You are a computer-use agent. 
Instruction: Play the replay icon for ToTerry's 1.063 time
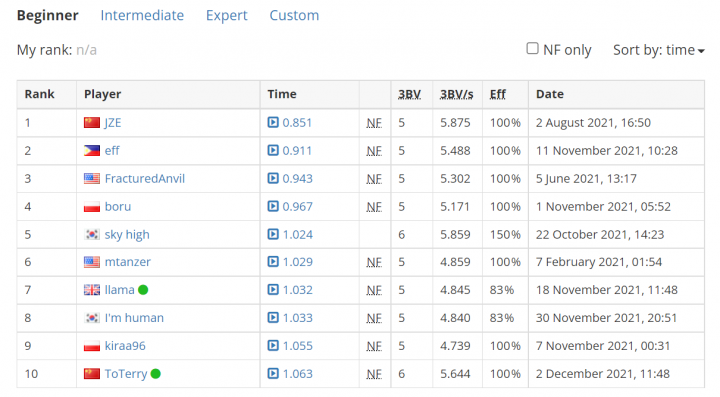click(x=273, y=374)
